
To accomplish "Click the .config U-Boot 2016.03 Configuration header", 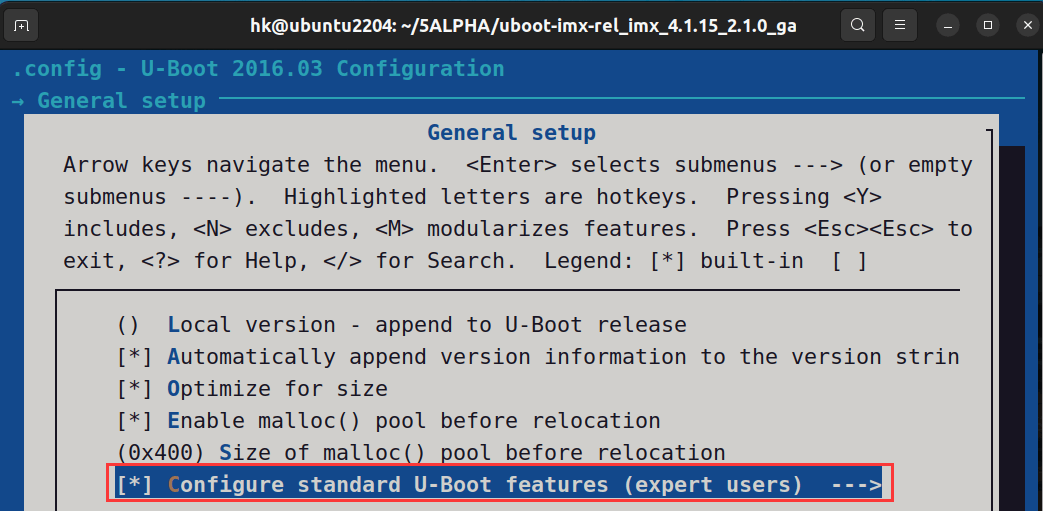I will [258, 69].
